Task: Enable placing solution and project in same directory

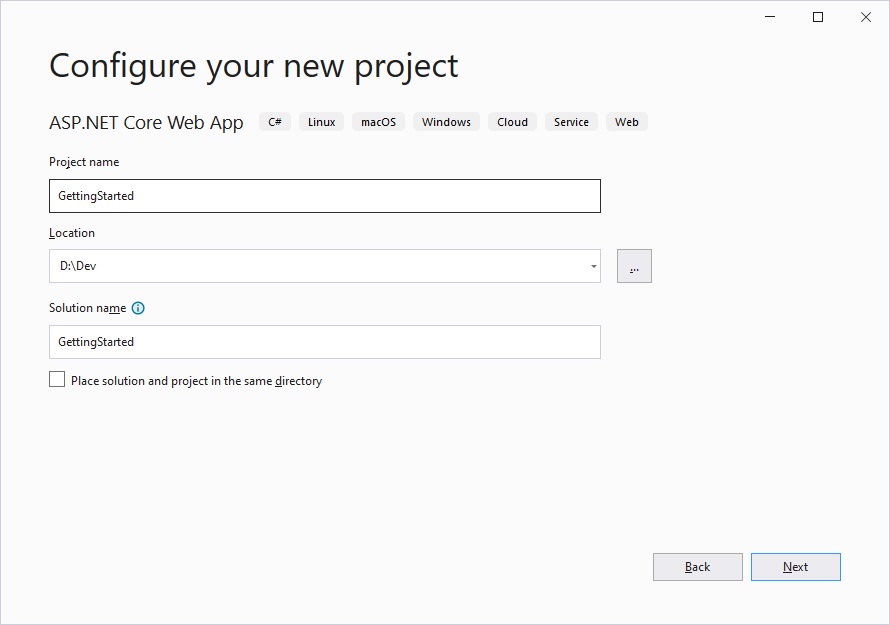Action: coord(56,379)
